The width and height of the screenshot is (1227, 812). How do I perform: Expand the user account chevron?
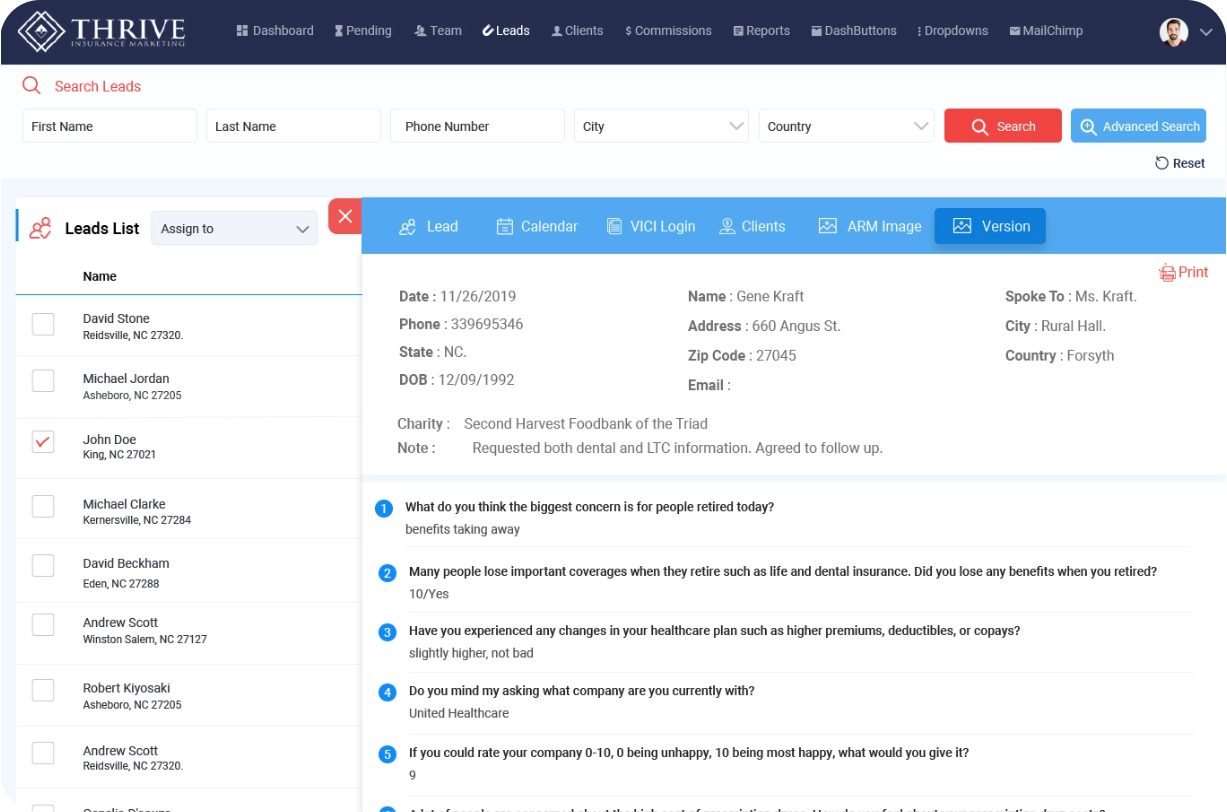click(1206, 32)
